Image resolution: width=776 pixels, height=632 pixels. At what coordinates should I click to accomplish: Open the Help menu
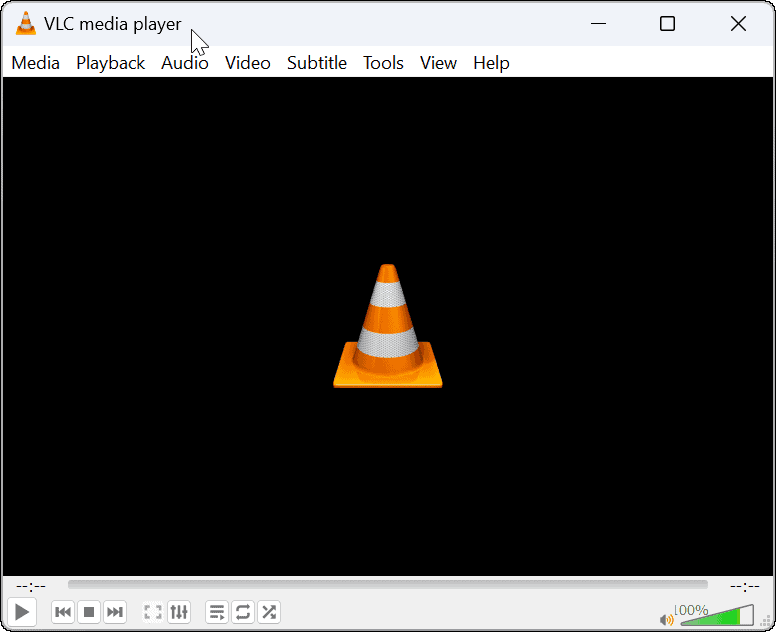coord(491,63)
